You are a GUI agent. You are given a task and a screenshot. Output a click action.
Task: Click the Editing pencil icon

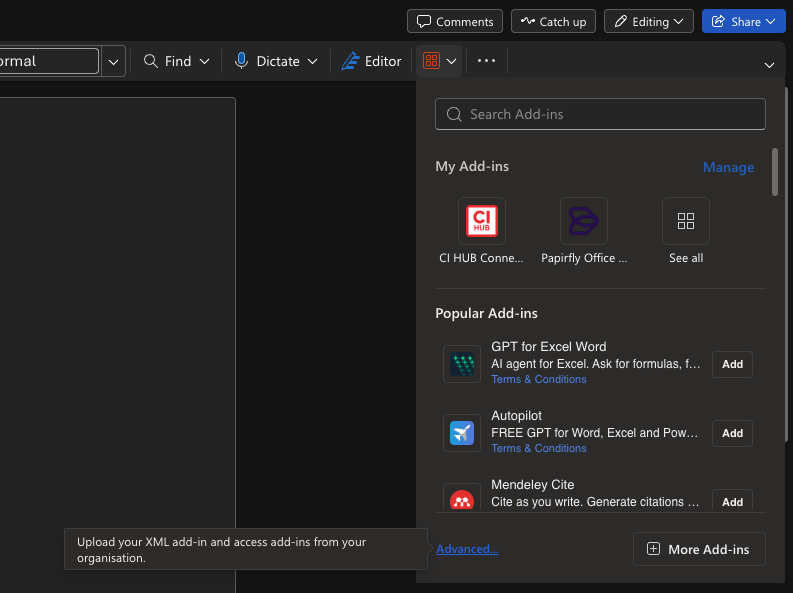[x=621, y=21]
